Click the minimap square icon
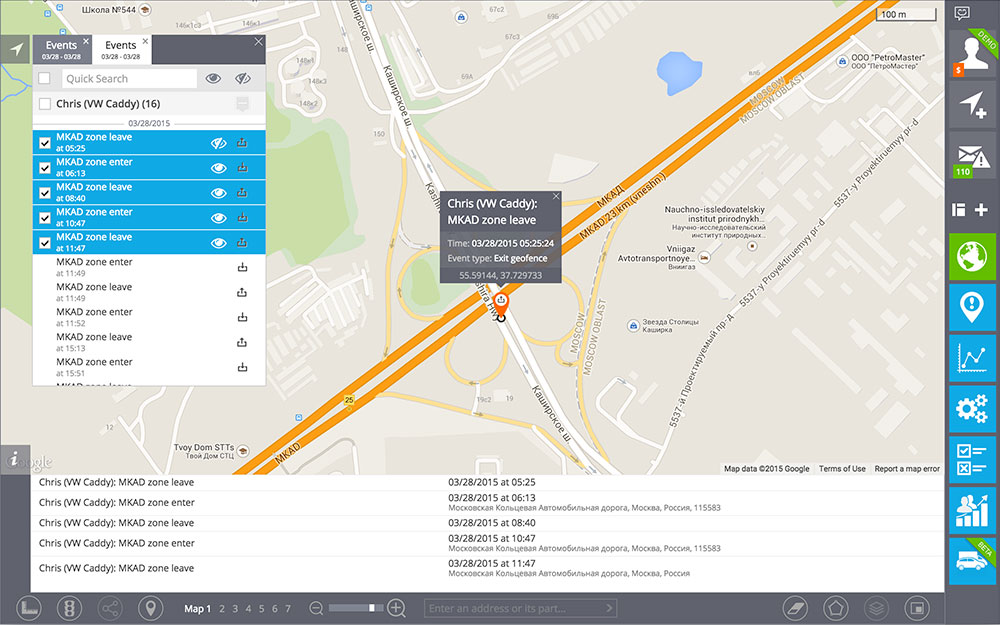1000x625 pixels. click(x=917, y=608)
